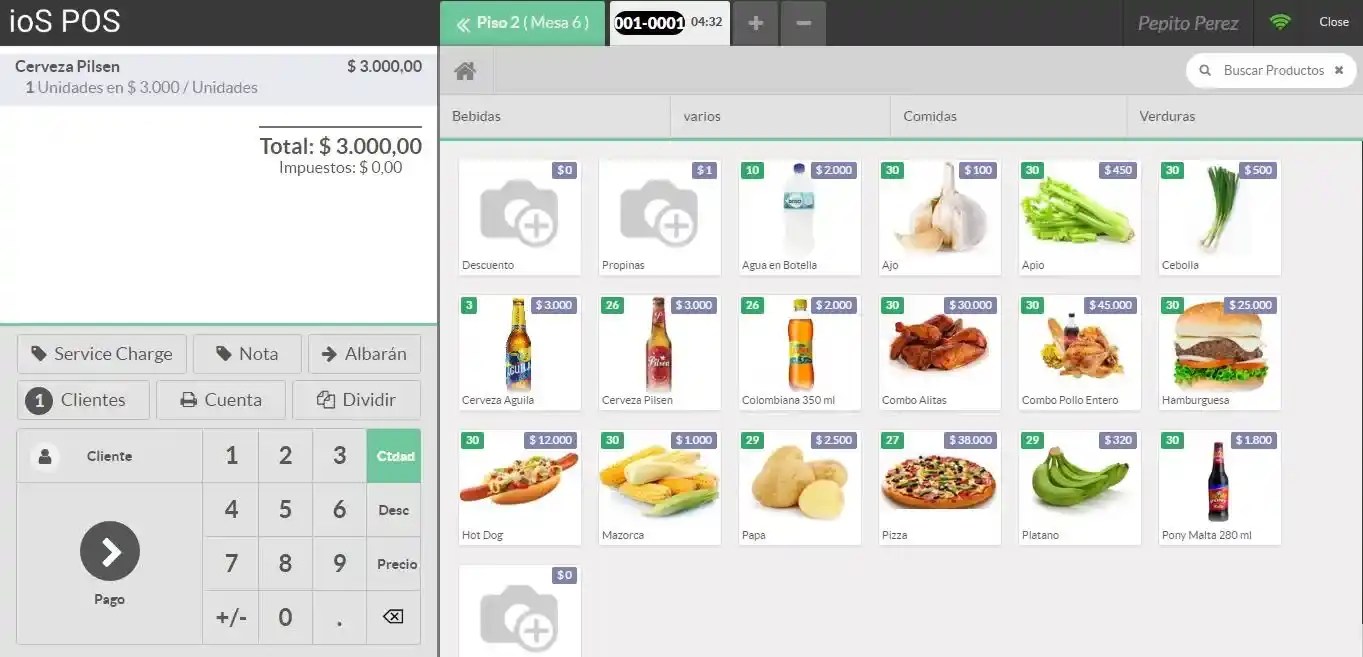Open the Clientes guest count selector
1363x657 pixels.
pos(83,400)
